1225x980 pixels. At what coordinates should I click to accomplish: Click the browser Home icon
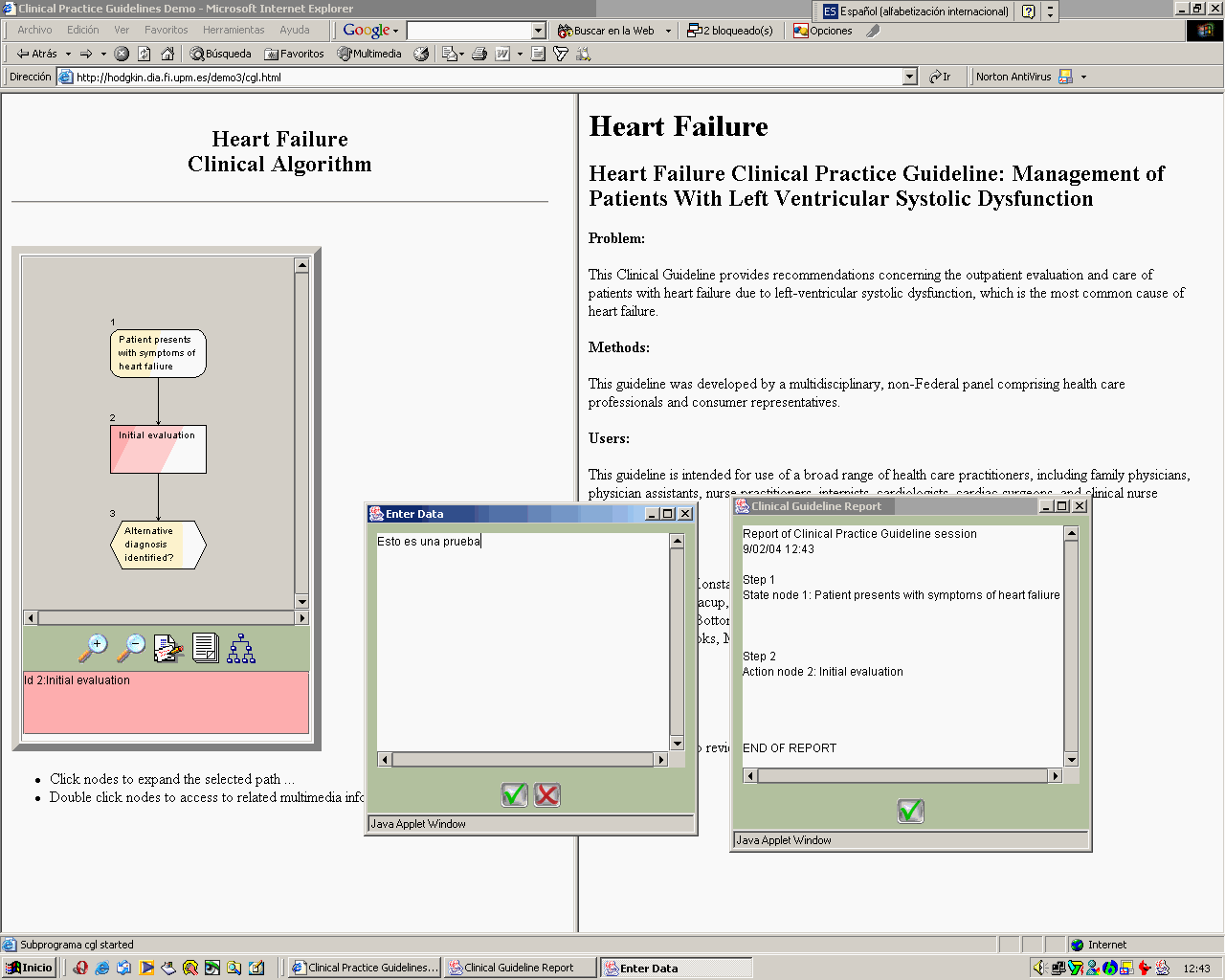pos(167,54)
